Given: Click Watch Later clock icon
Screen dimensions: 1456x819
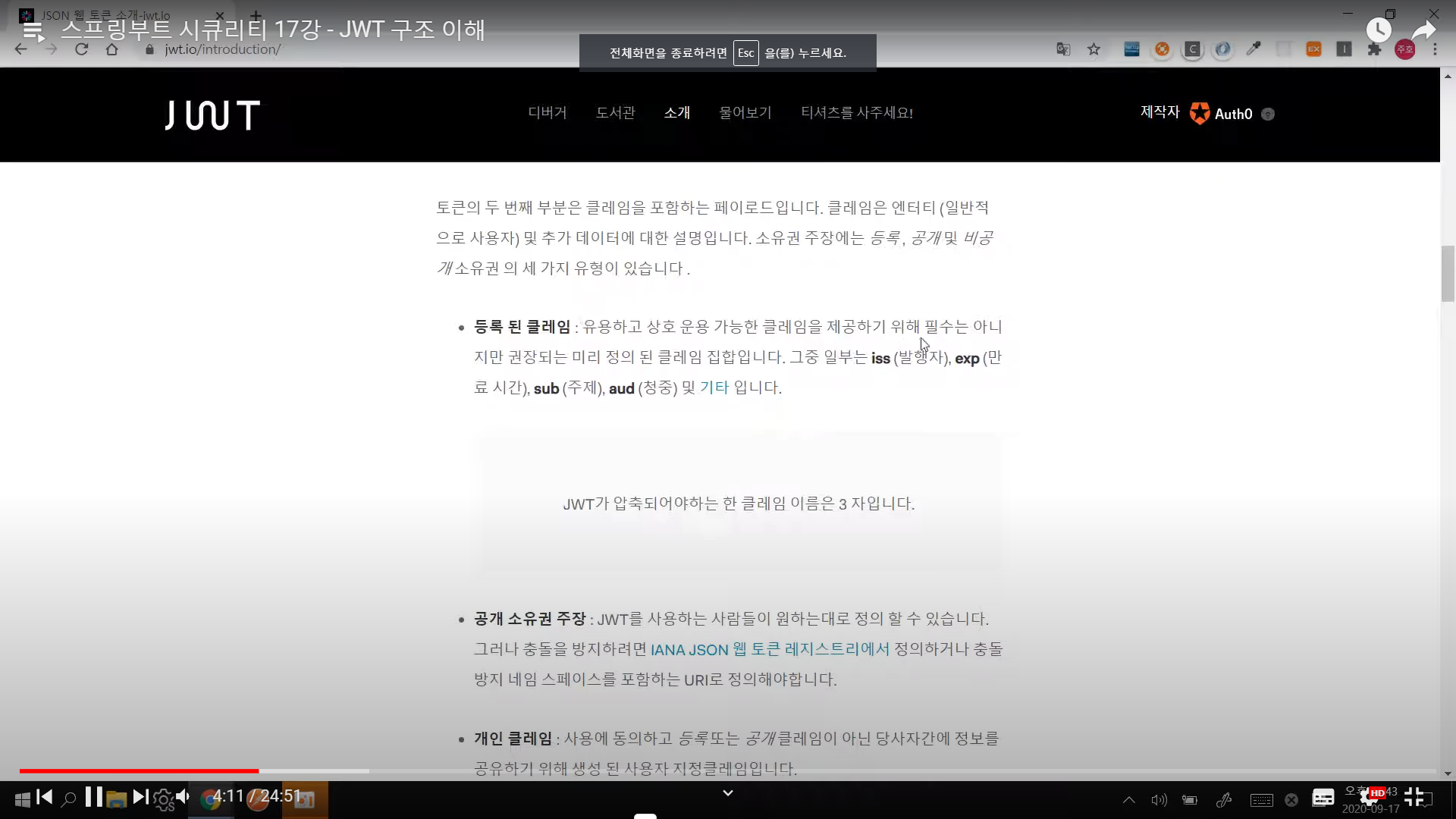Looking at the screenshot, I should pyautogui.click(x=1379, y=30).
